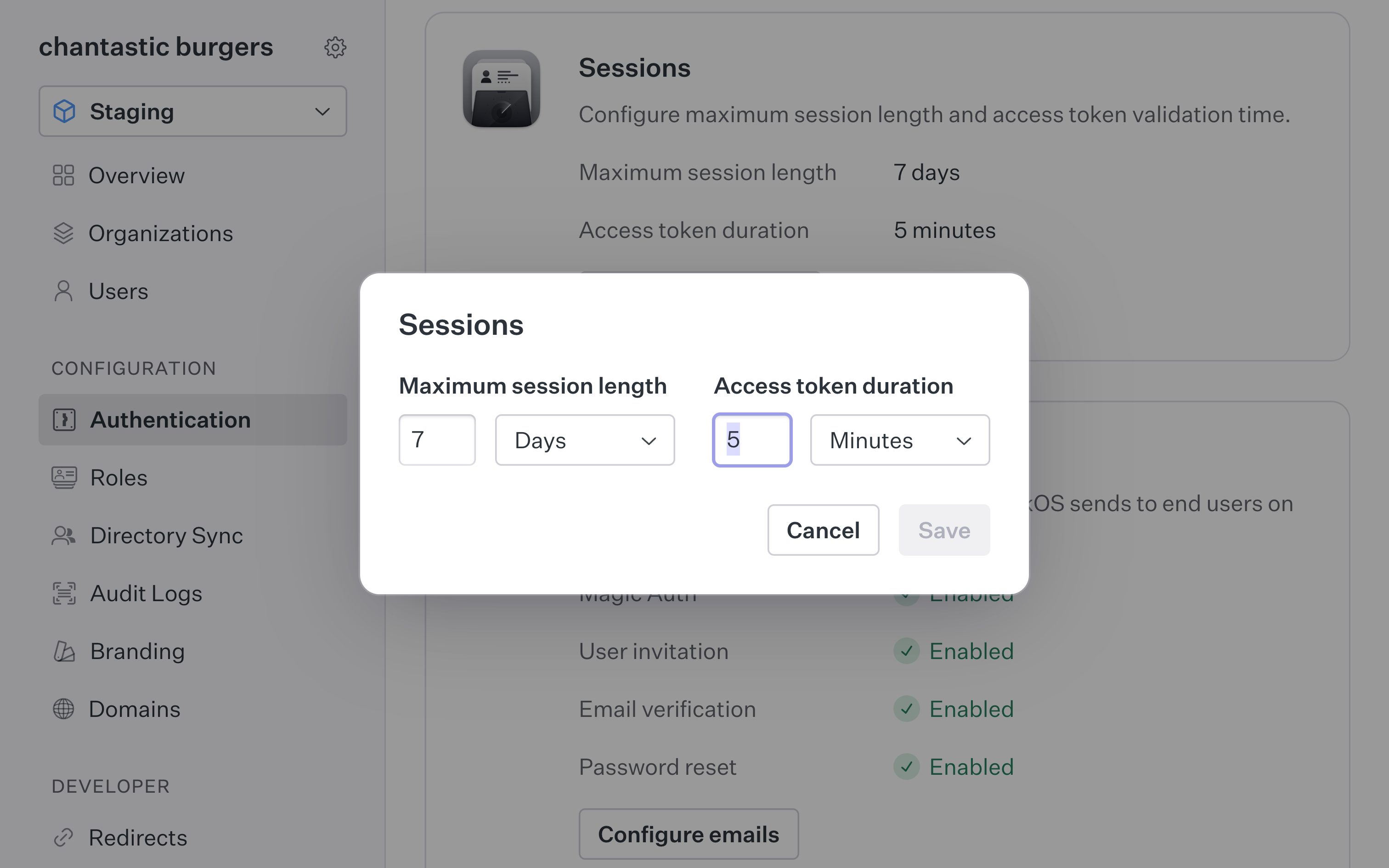Click the Users sidebar icon
The height and width of the screenshot is (868, 1389).
[x=63, y=291]
